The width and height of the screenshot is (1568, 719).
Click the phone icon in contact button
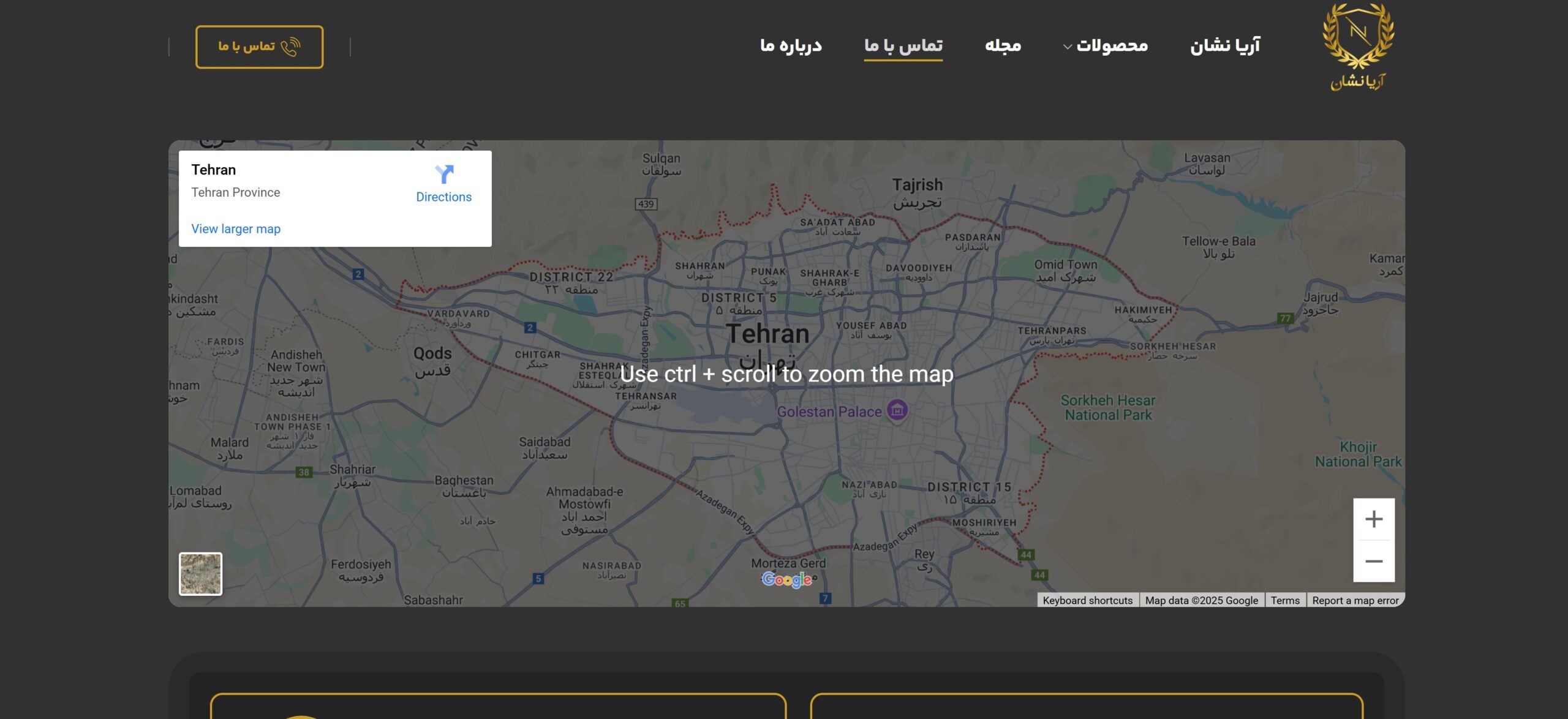click(x=290, y=47)
